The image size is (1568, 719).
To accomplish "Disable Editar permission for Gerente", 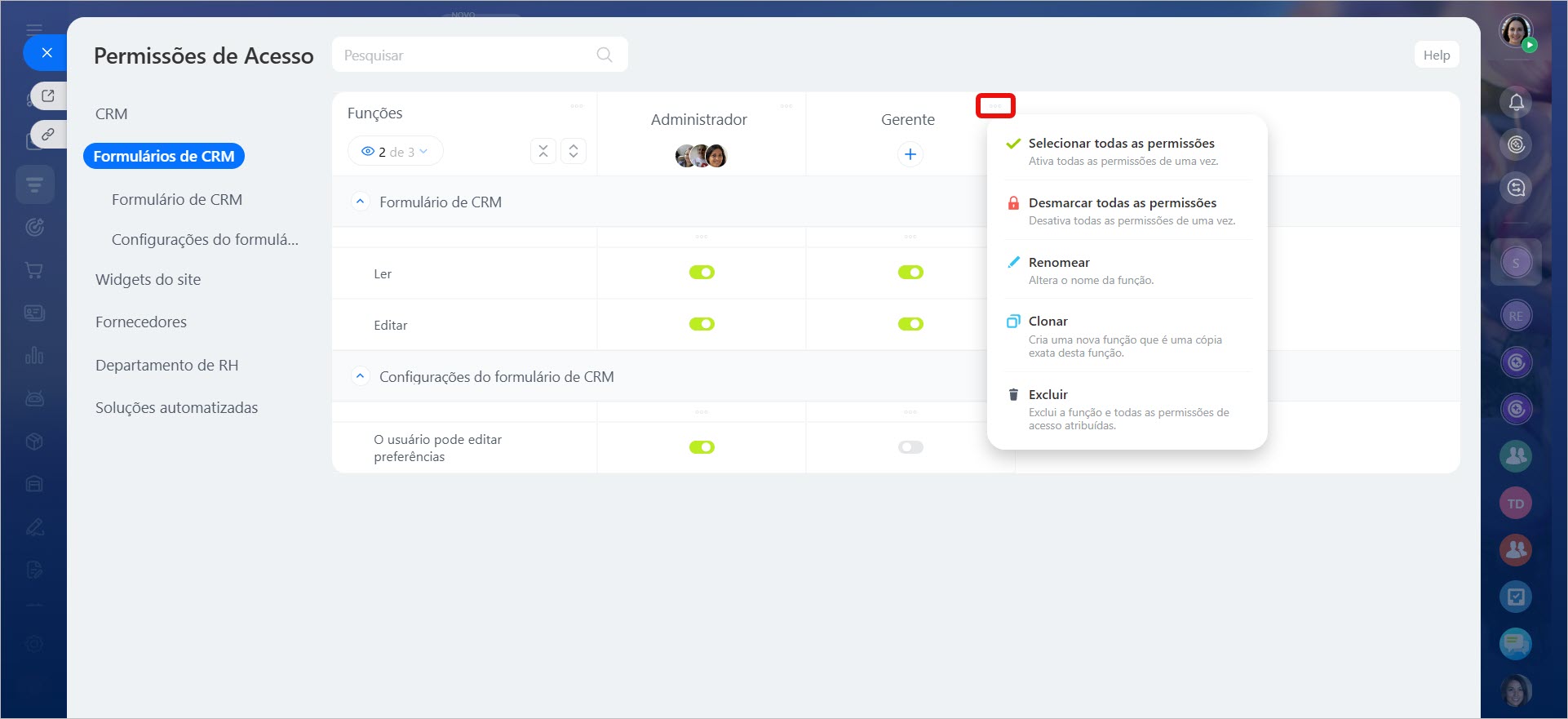I will pyautogui.click(x=910, y=324).
